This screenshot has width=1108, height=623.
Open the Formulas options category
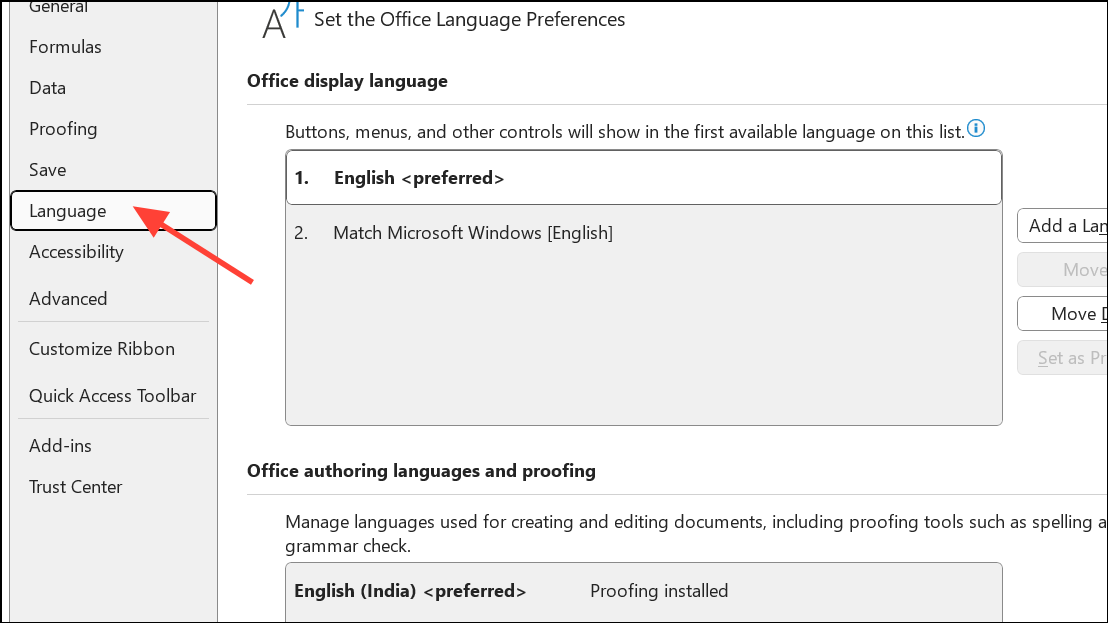tap(65, 47)
